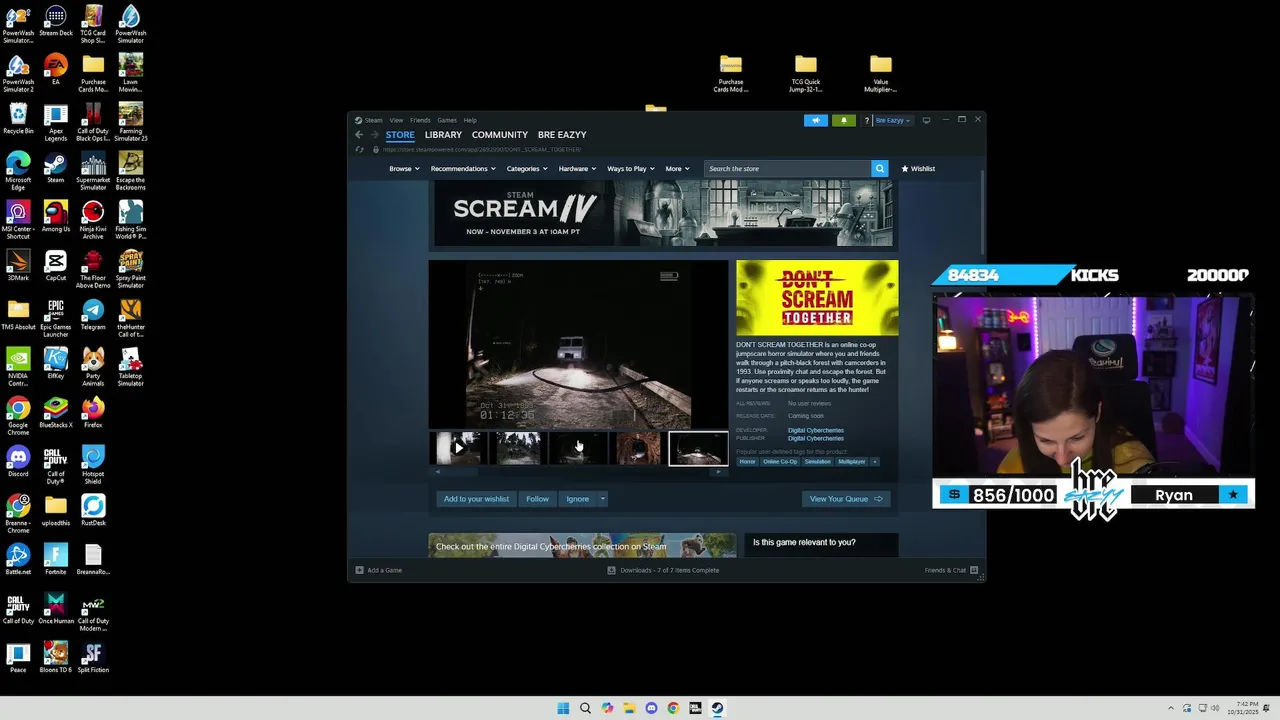This screenshot has height=720, width=1280.
Task: Open Epic Games Launcher desktop icon
Action: (x=56, y=318)
